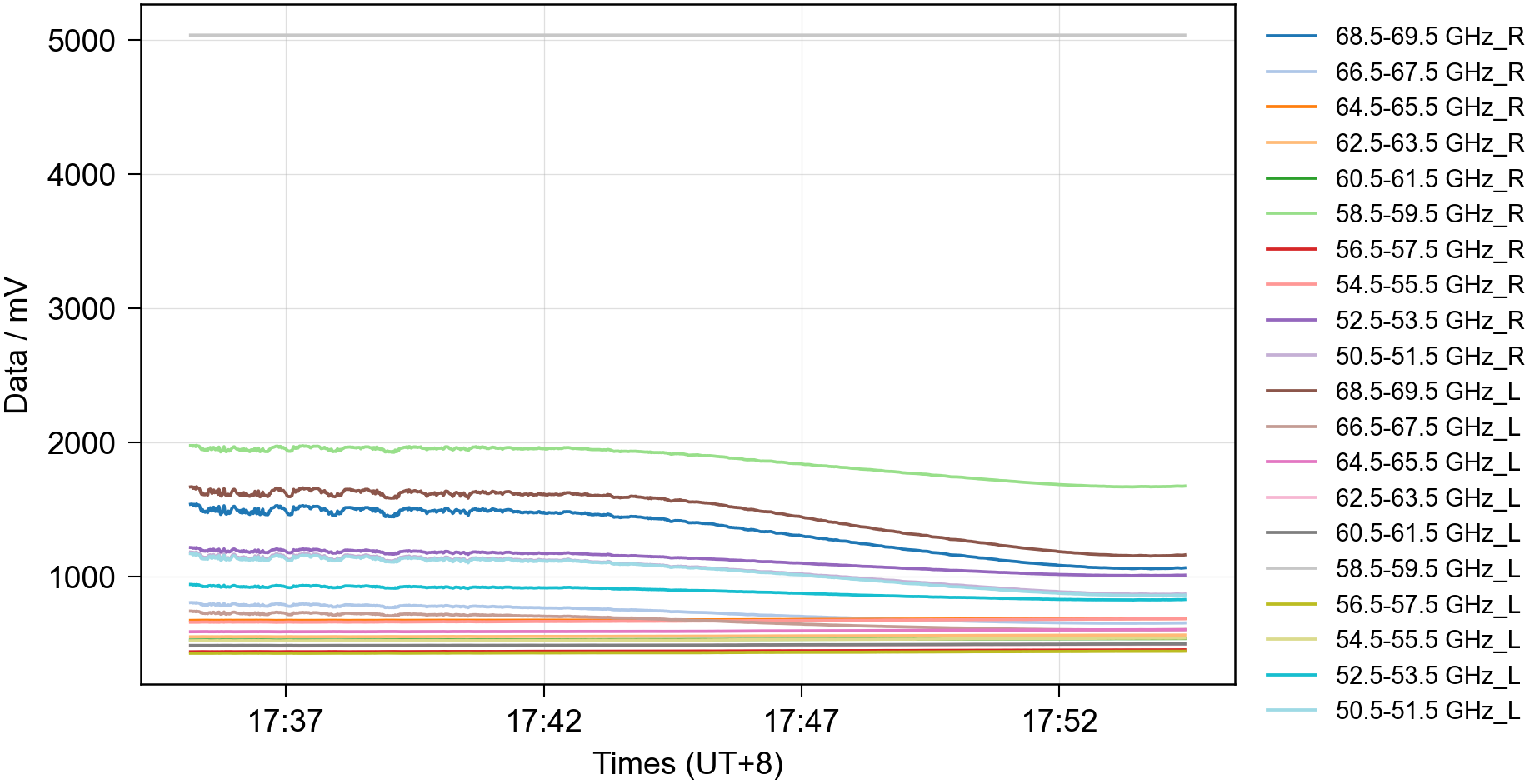Select the 56.5-57.5 GHz_R legend text

click(x=1429, y=250)
